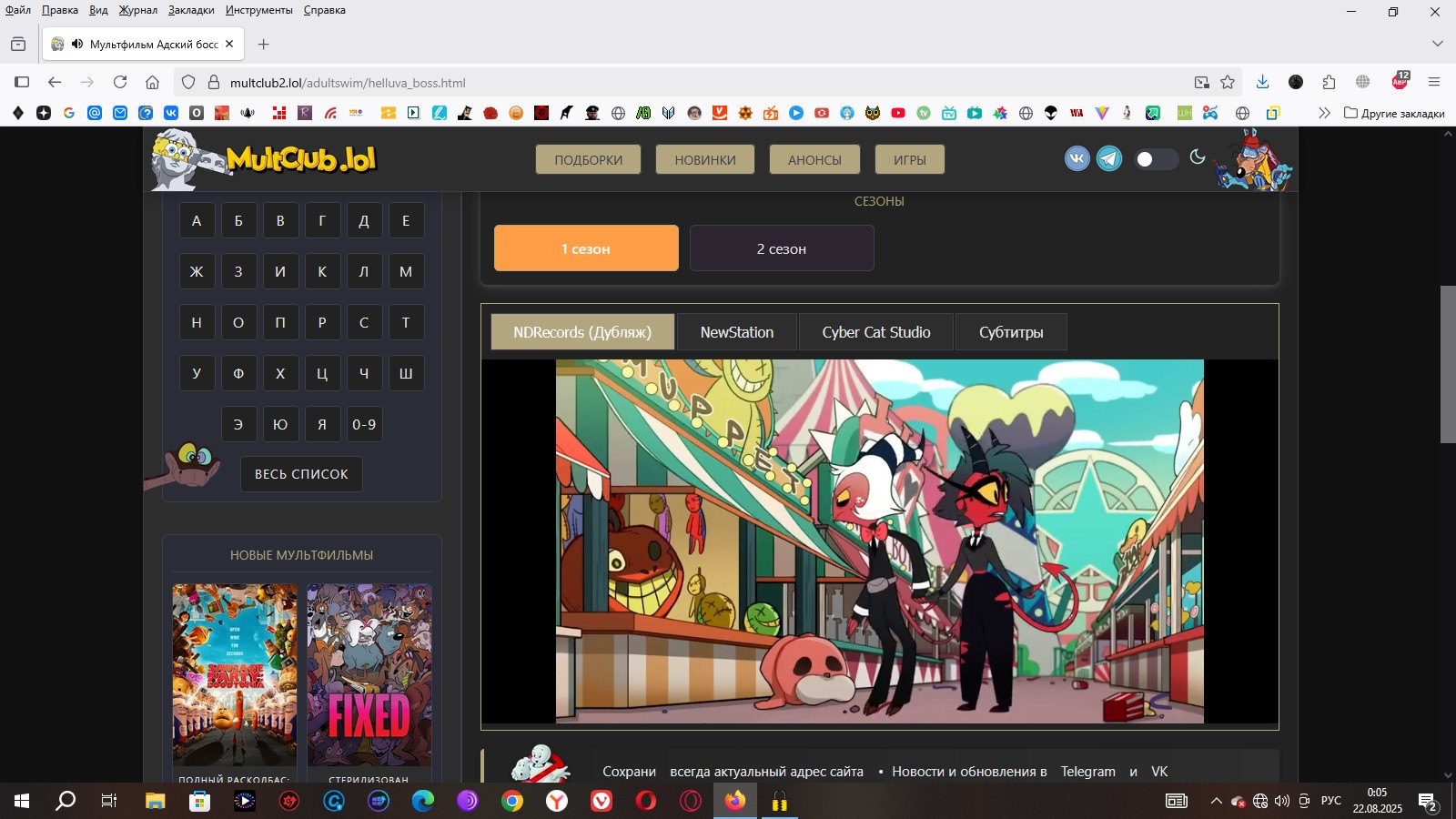
Task: Open the FIXED cartoon poster thumbnail
Action: [x=369, y=674]
